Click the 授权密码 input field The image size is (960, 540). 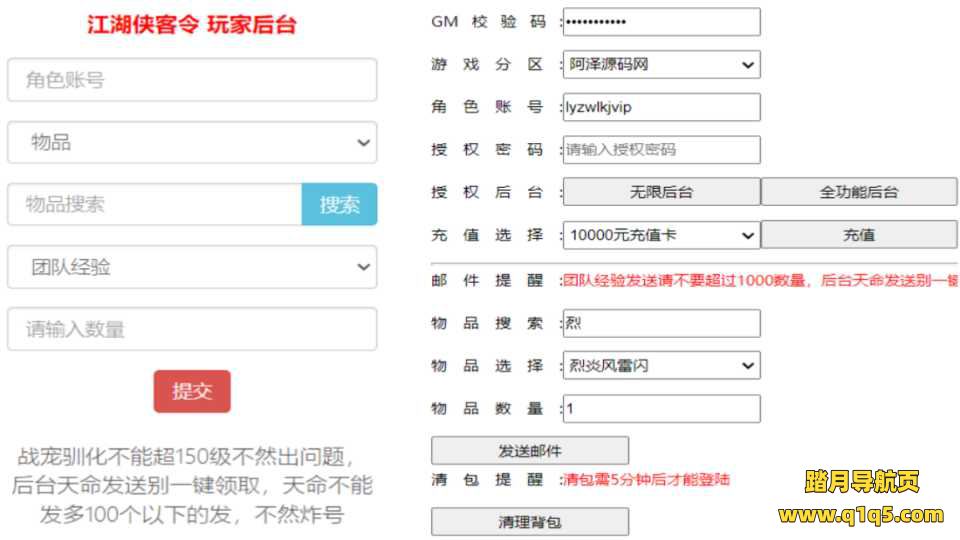click(661, 150)
